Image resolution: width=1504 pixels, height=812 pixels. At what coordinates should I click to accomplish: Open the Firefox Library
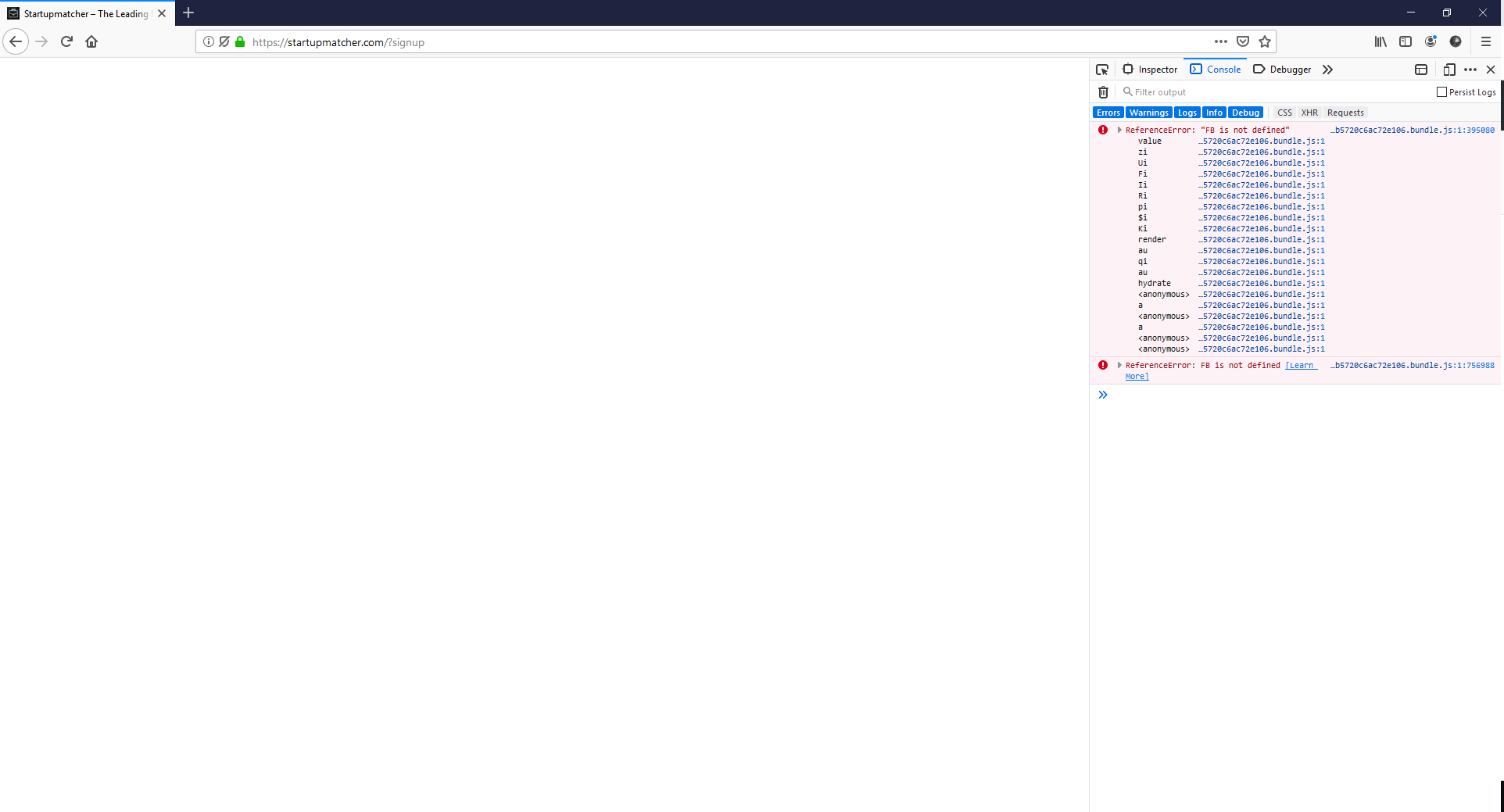1380,41
